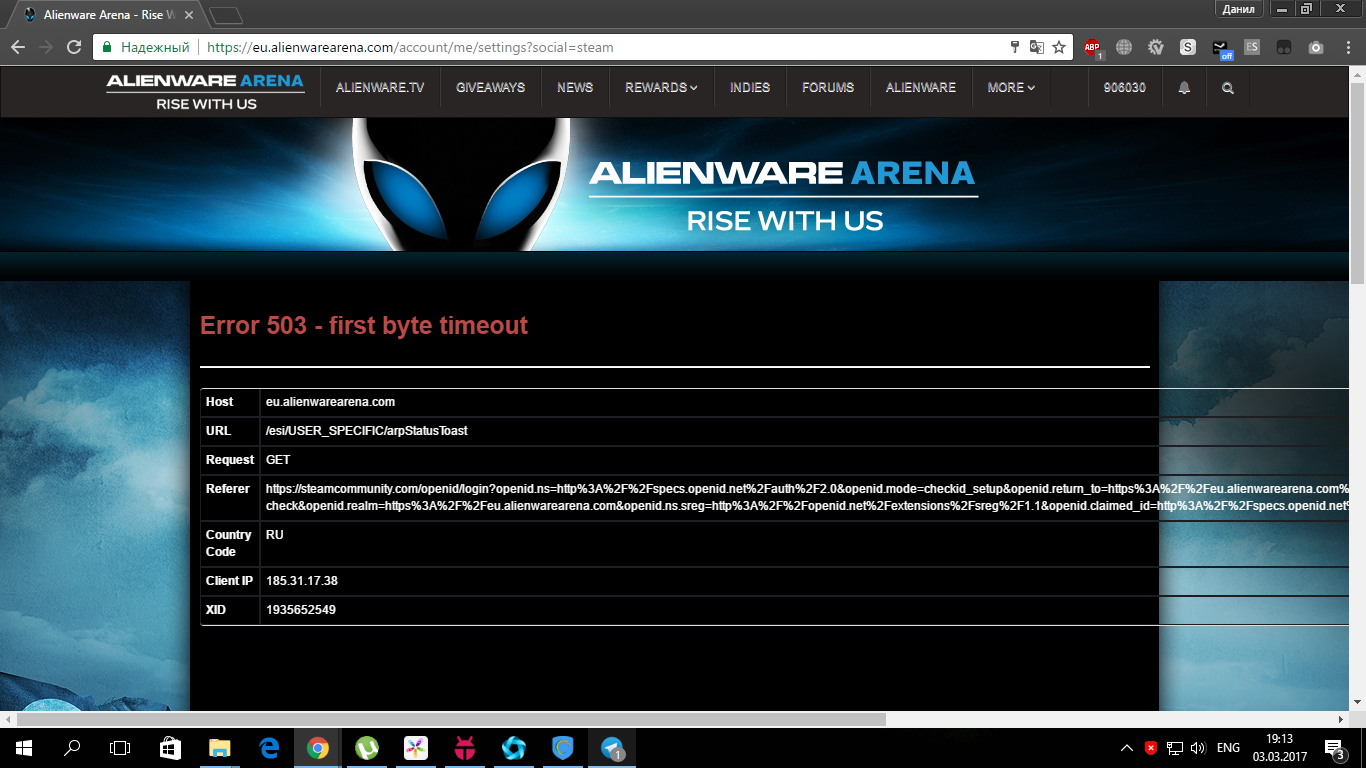The image size is (1366, 768).
Task: Click the Error 503 first byte timeout heading
Action: point(364,325)
